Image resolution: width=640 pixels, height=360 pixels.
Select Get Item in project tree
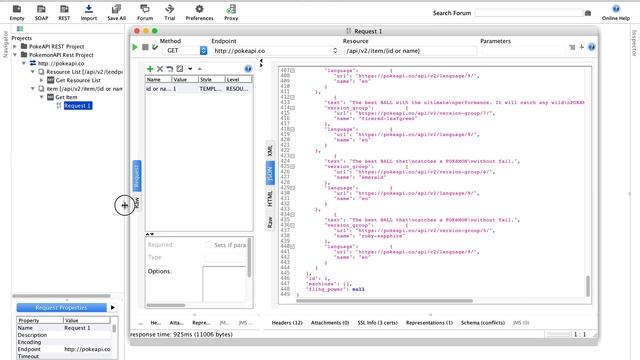(x=66, y=97)
